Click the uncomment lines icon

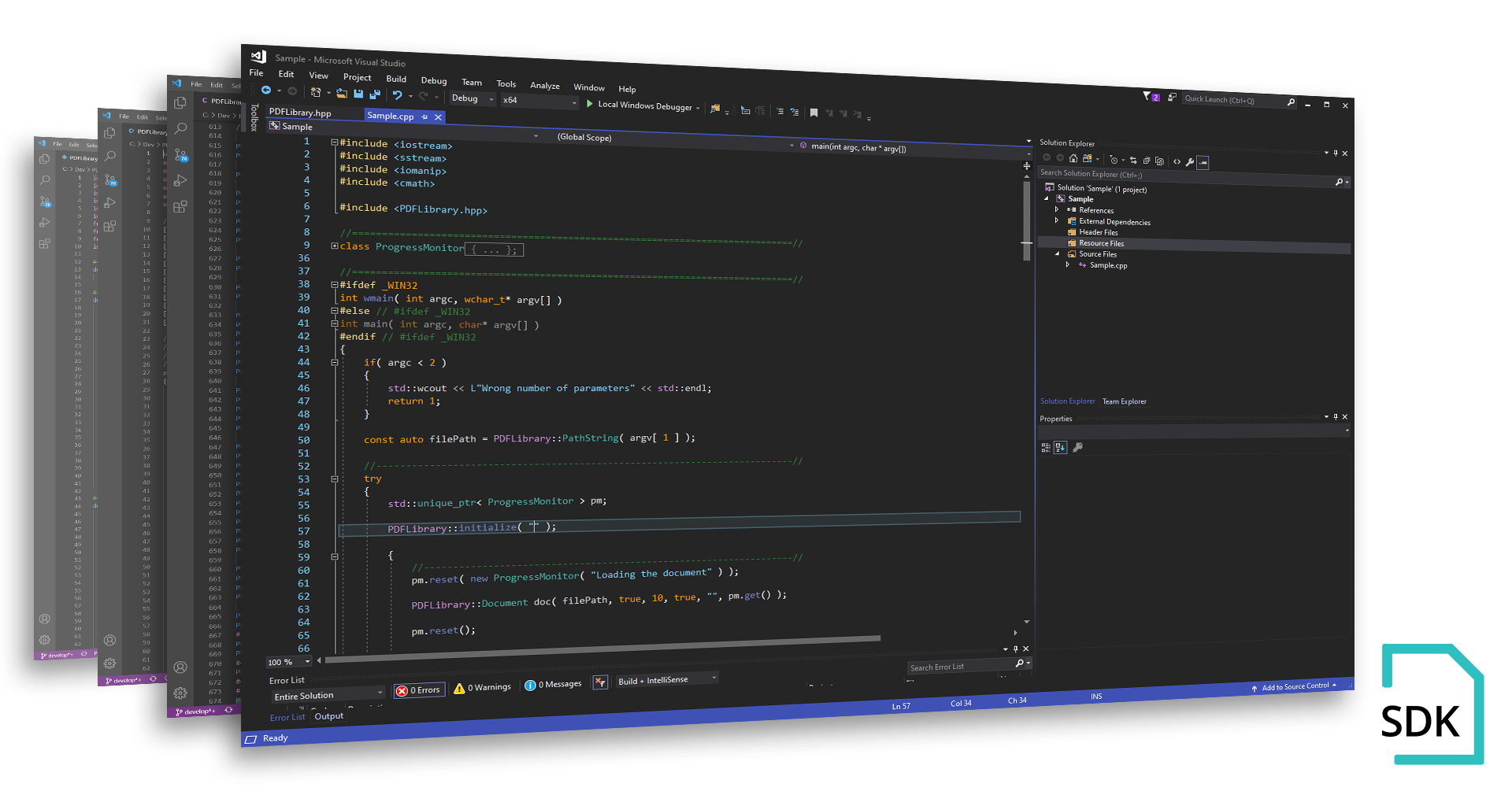[794, 112]
